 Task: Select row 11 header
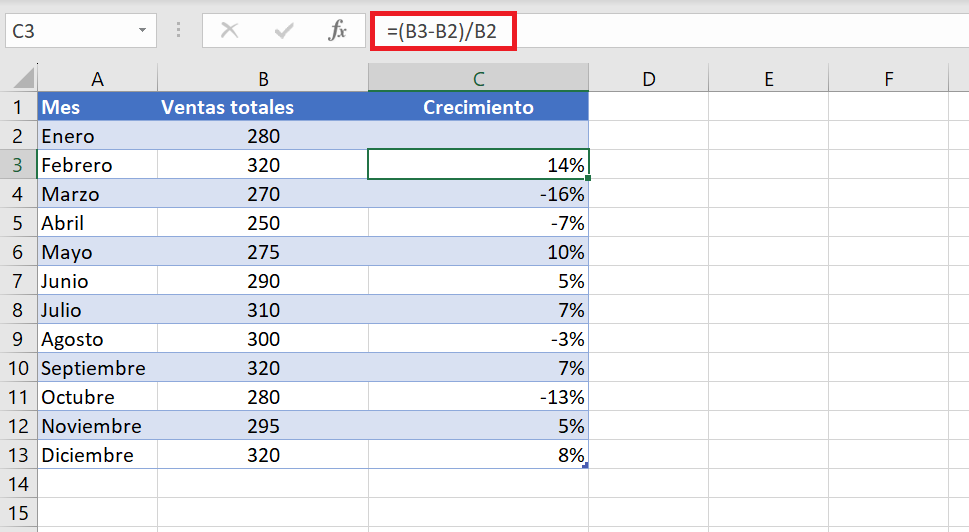tap(18, 397)
